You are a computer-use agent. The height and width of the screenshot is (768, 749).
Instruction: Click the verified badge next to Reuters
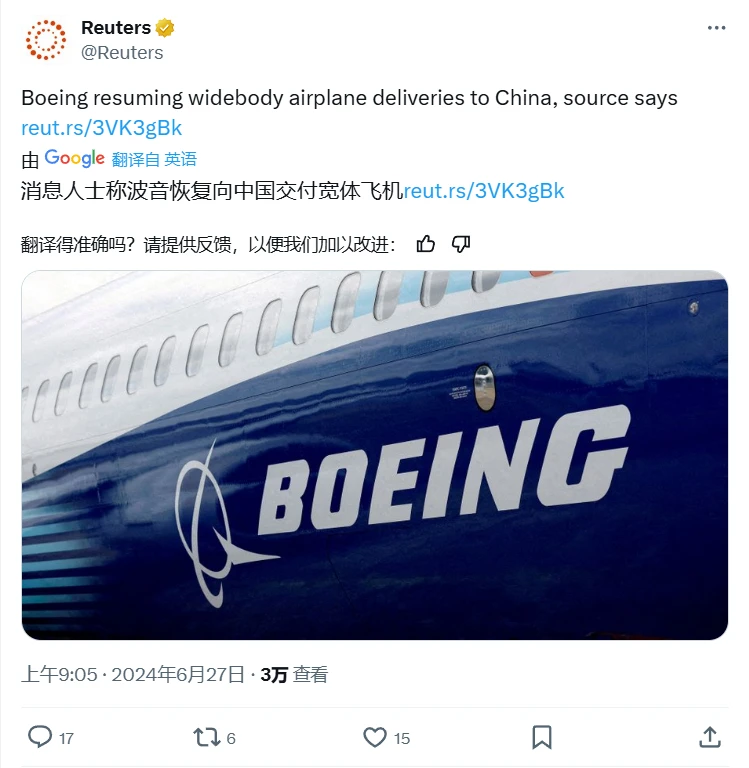click(165, 28)
